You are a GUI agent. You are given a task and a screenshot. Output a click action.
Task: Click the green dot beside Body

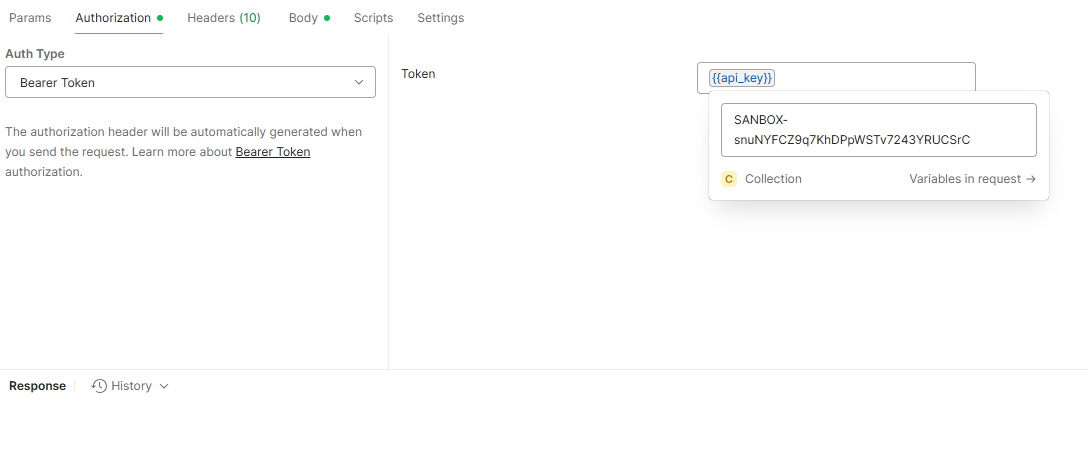pos(326,18)
